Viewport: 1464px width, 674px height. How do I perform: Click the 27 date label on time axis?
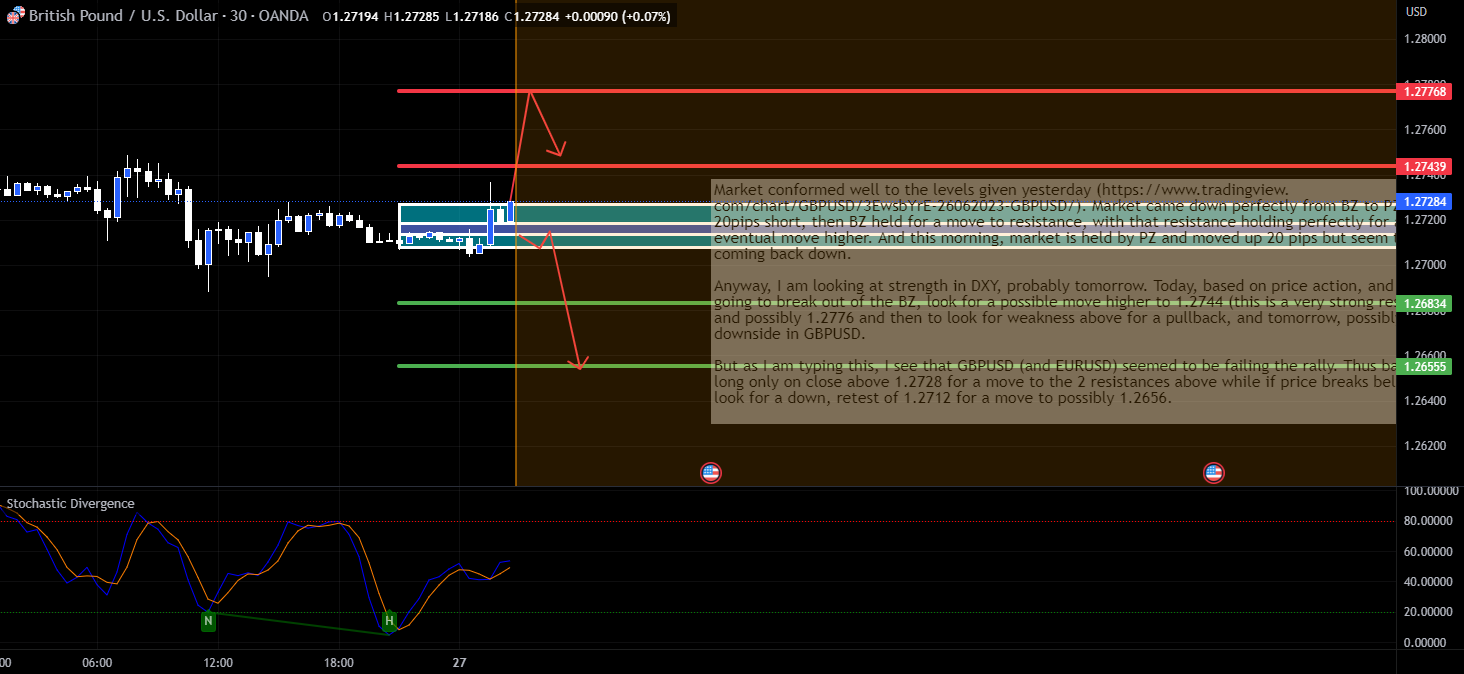(x=459, y=663)
